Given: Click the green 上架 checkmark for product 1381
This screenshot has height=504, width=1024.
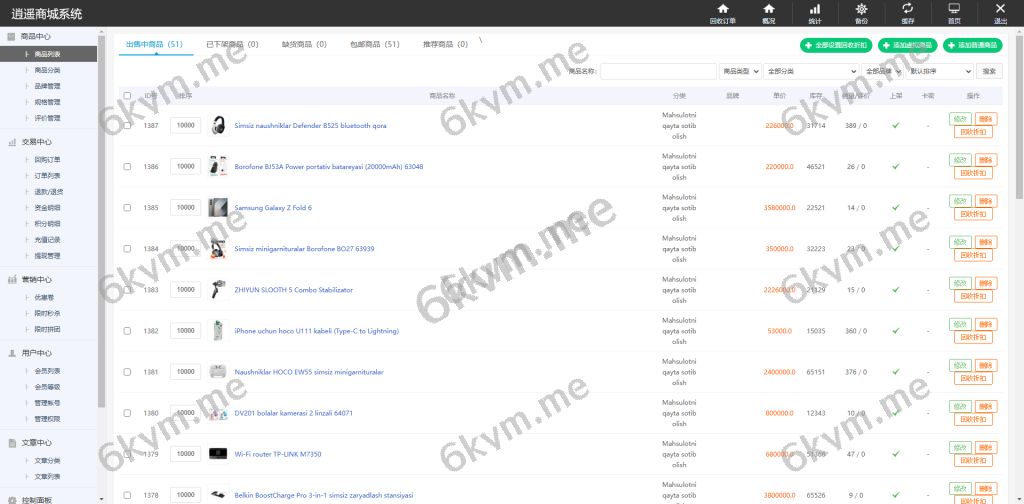Looking at the screenshot, I should click(896, 372).
